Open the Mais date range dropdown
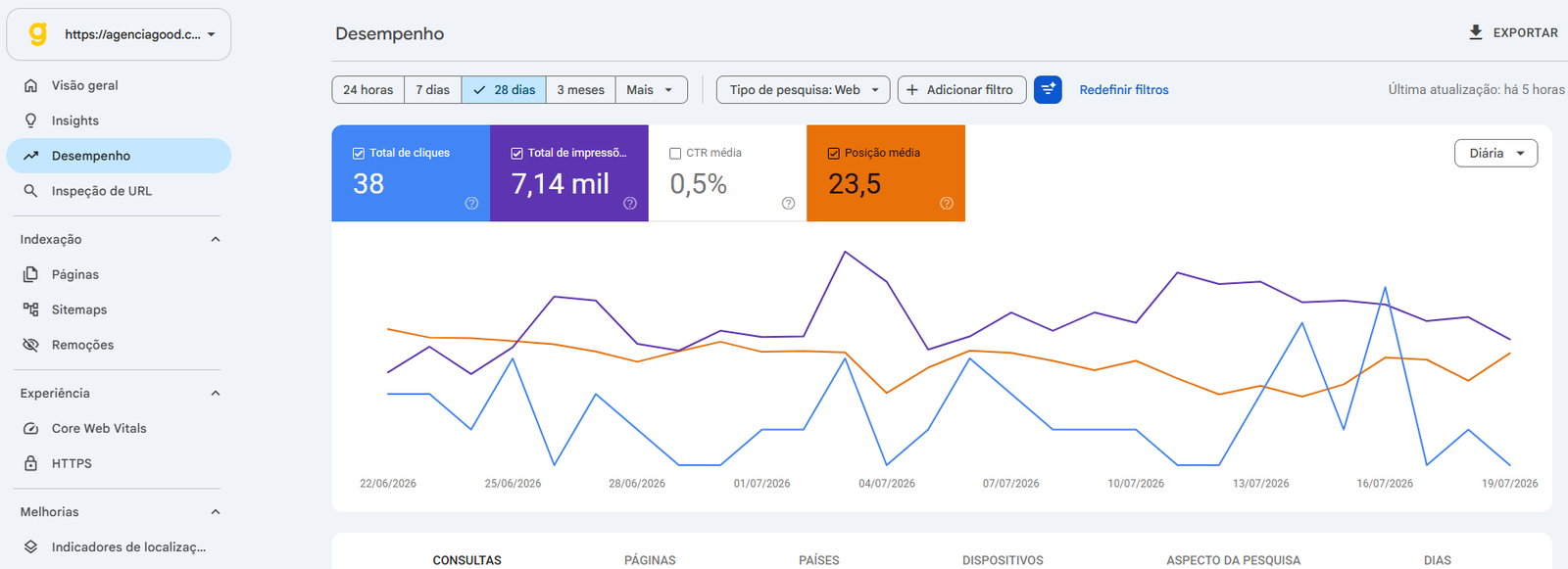 652,89
